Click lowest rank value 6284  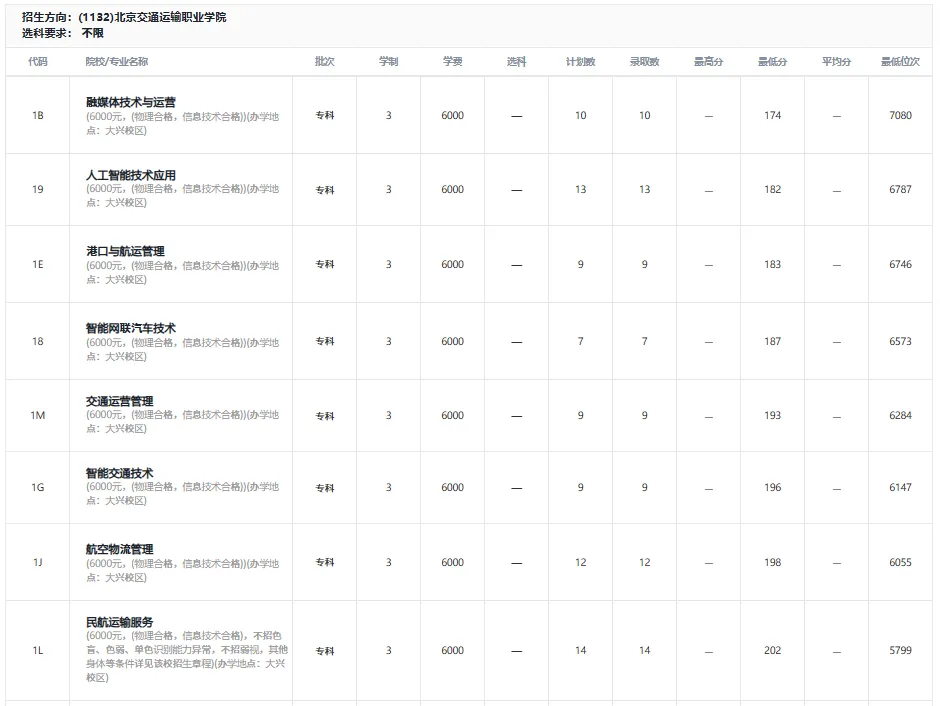point(900,415)
